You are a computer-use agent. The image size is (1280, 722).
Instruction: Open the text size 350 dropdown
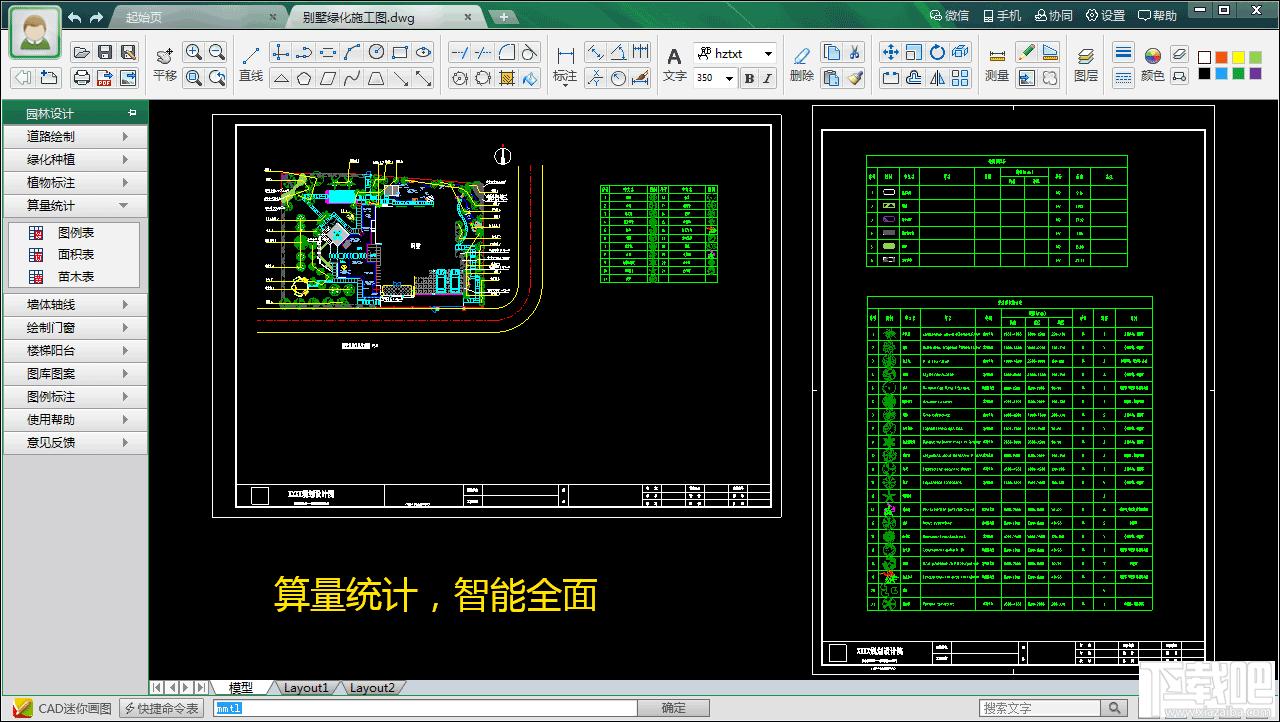coord(729,78)
